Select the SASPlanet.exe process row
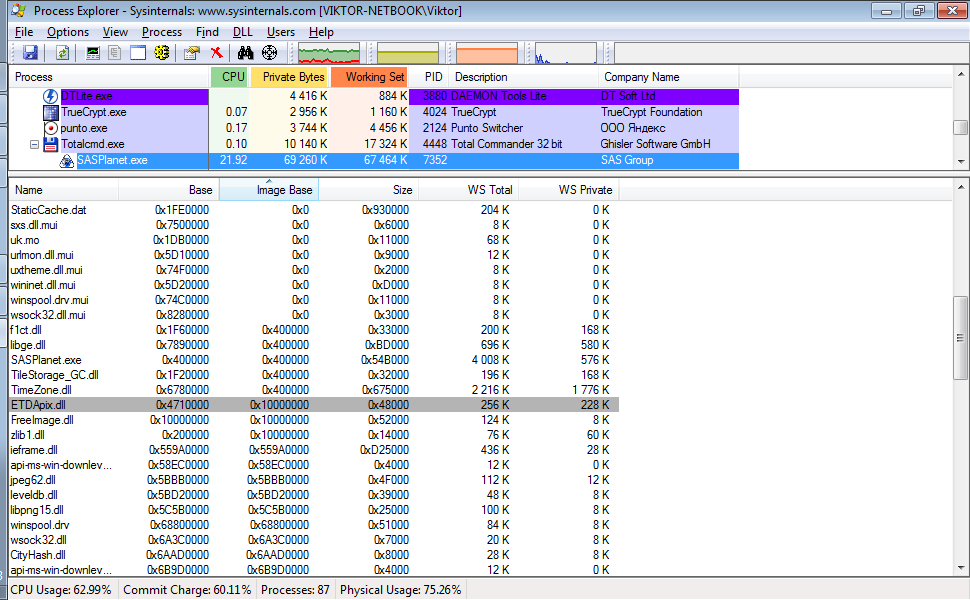Screen dimensions: 970x600 tap(112, 160)
